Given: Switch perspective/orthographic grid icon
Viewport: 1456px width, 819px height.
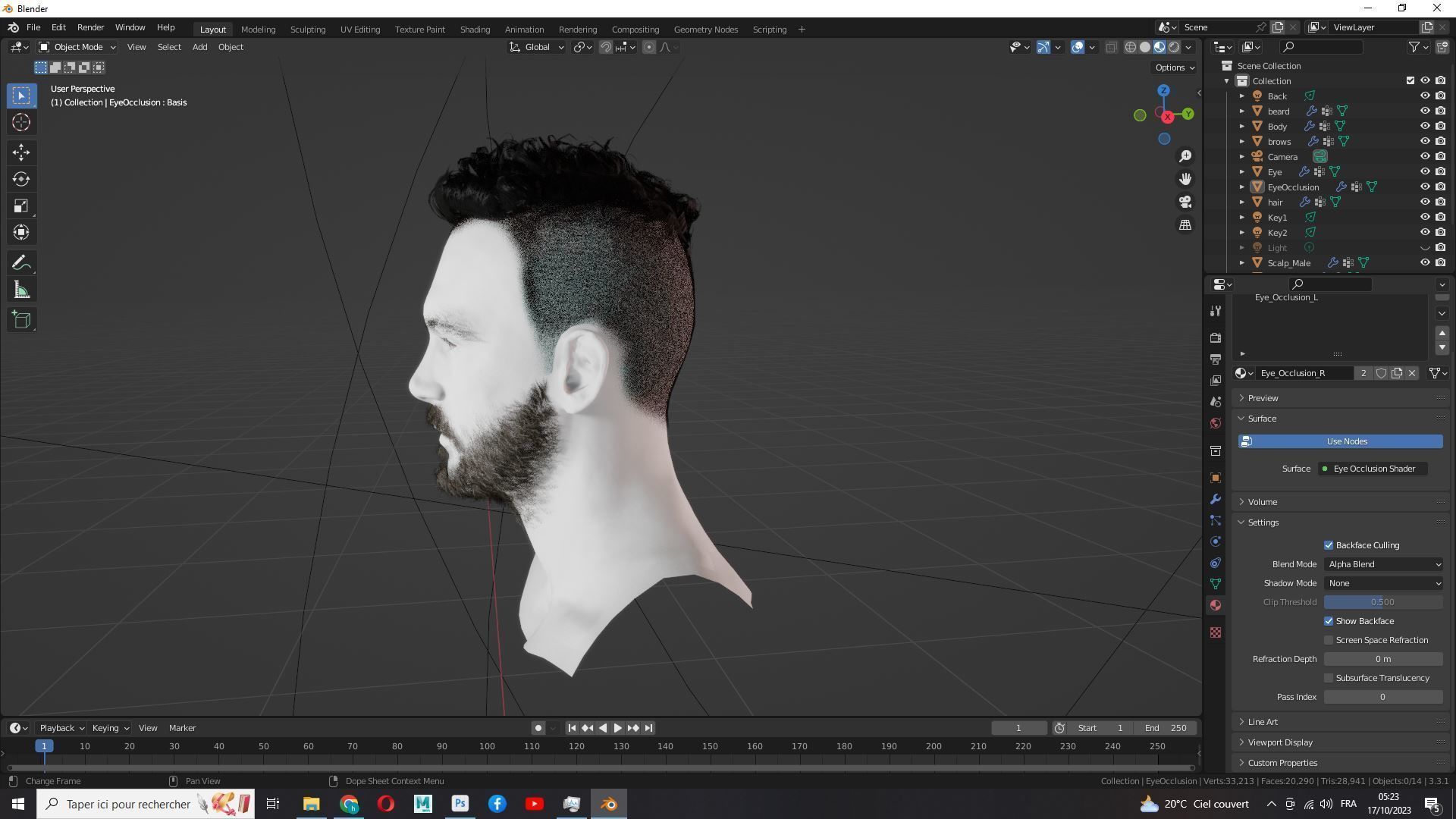Looking at the screenshot, I should (1185, 224).
